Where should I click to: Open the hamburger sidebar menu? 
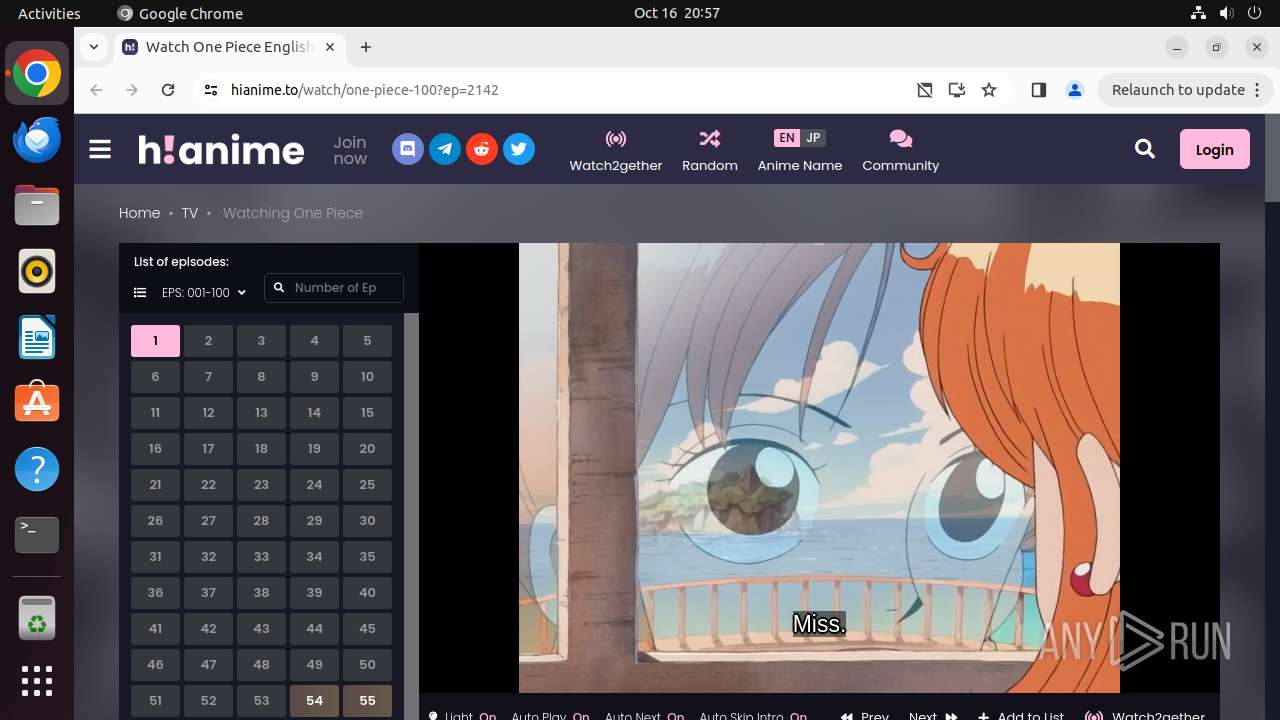pyautogui.click(x=100, y=149)
